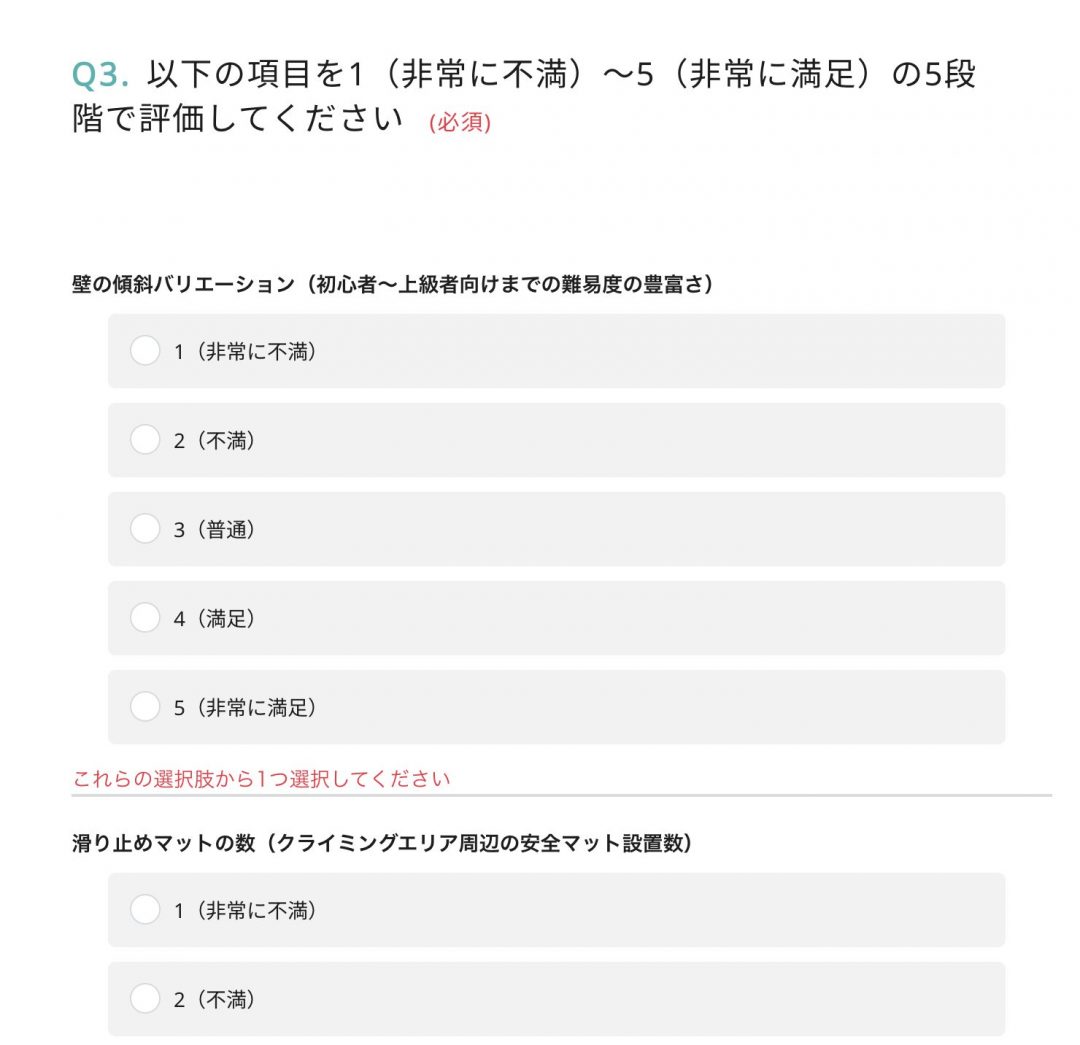
Task: Click the red これらの選択肢から1つ選択してください error message
Action: (261, 779)
